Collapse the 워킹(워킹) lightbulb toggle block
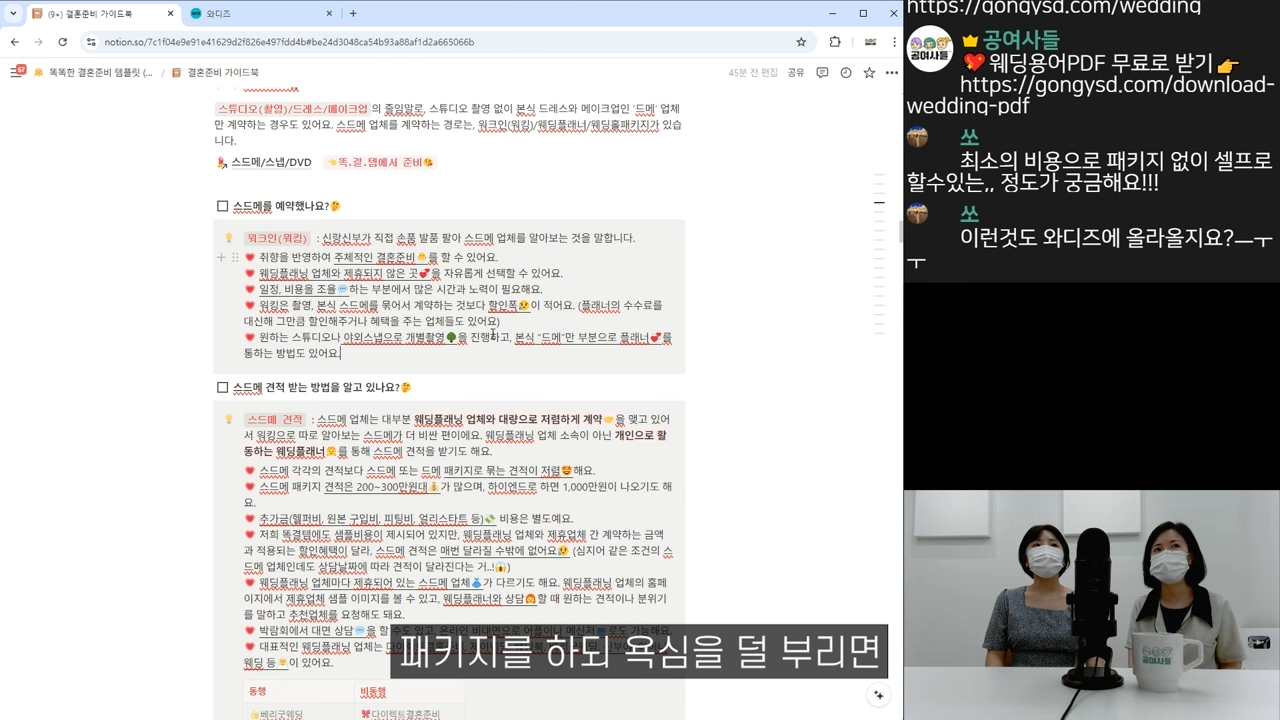 (x=230, y=238)
